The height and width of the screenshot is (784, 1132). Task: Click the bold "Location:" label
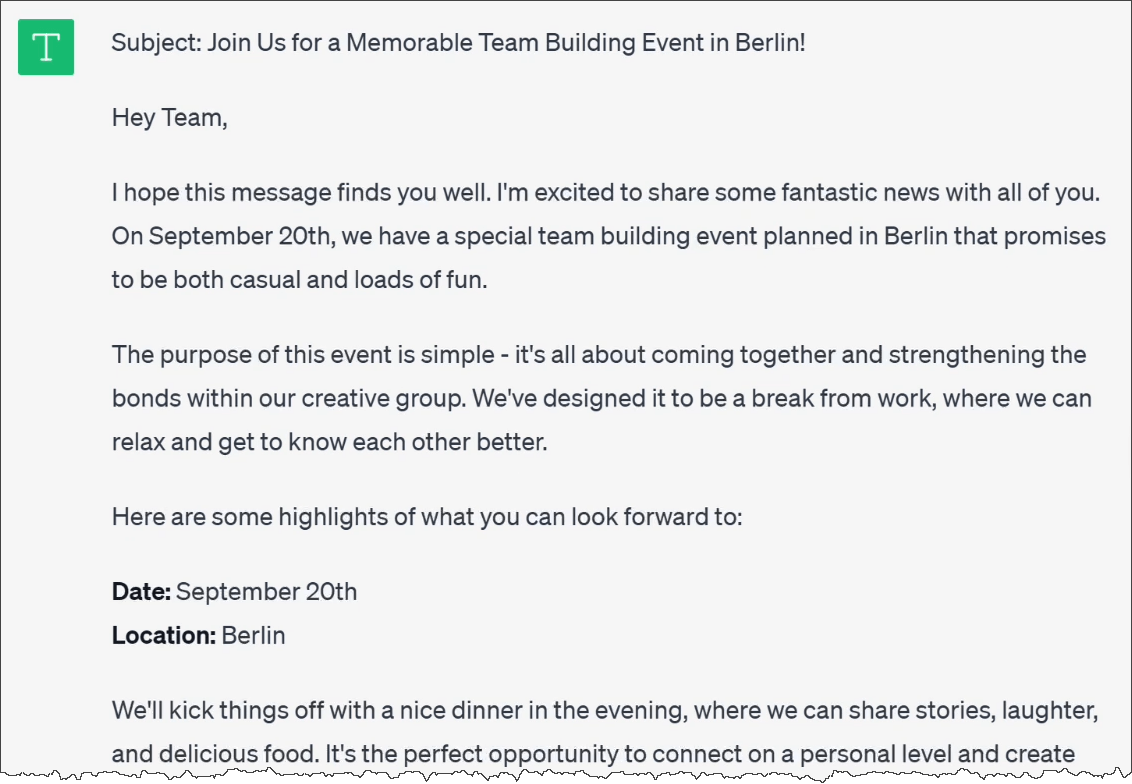pos(164,635)
